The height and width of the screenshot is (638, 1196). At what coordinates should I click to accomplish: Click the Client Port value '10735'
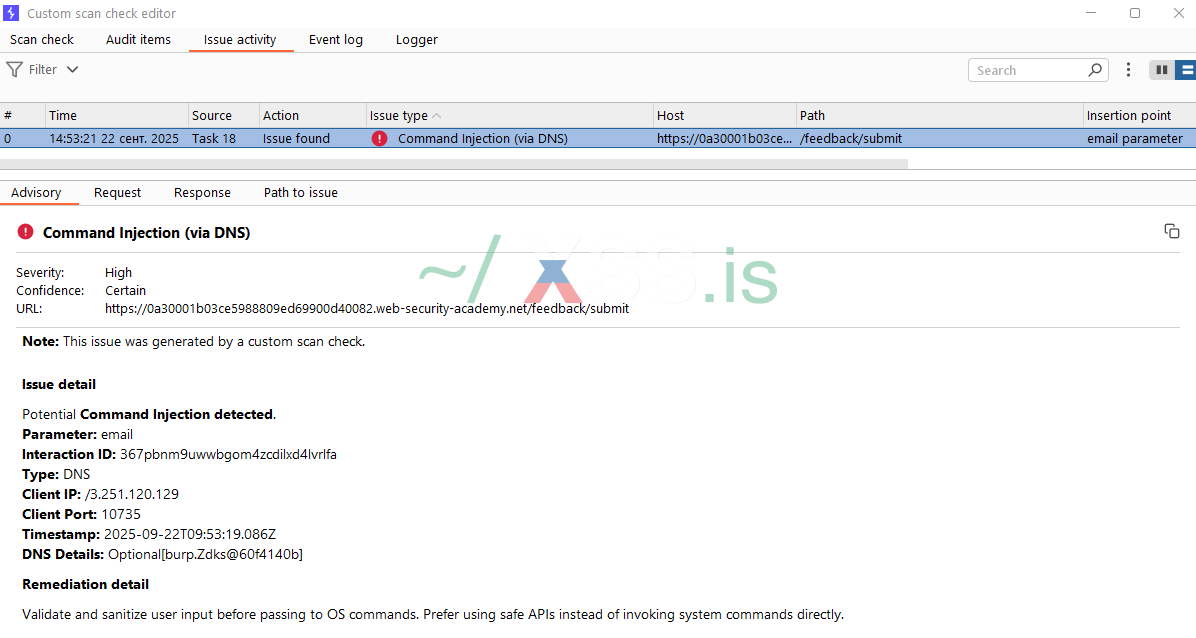(121, 514)
